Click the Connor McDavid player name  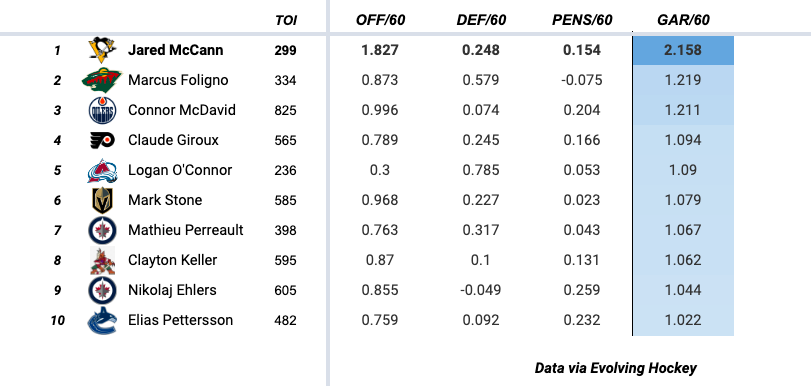pos(182,110)
